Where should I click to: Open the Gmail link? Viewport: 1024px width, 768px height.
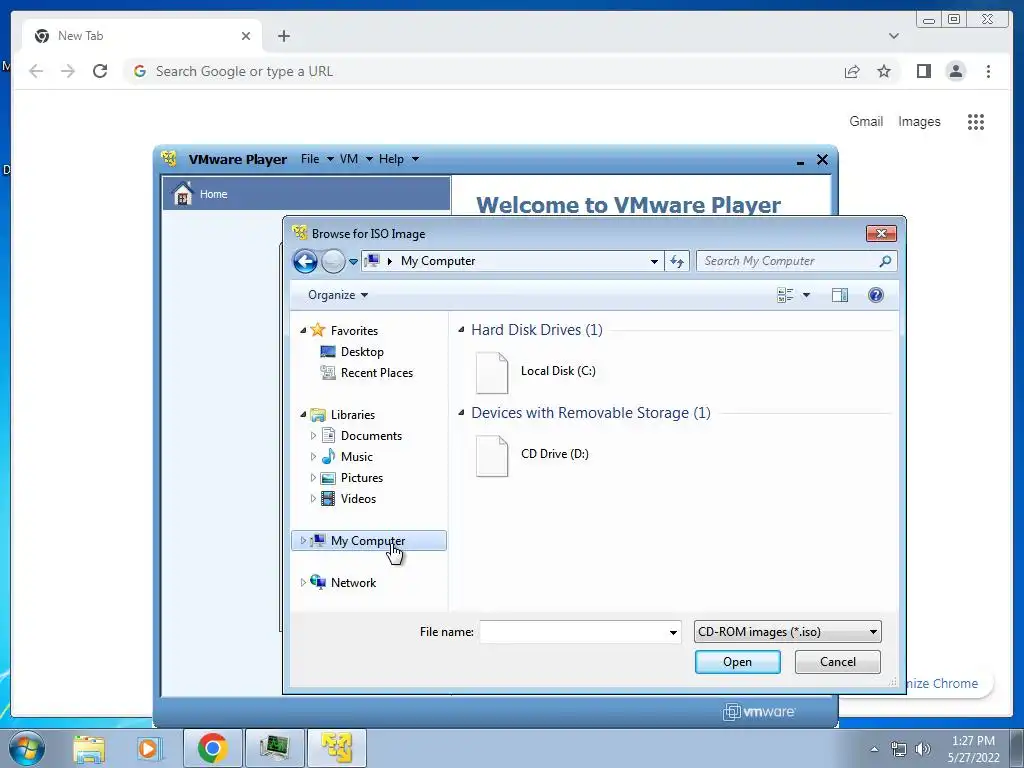click(x=866, y=121)
